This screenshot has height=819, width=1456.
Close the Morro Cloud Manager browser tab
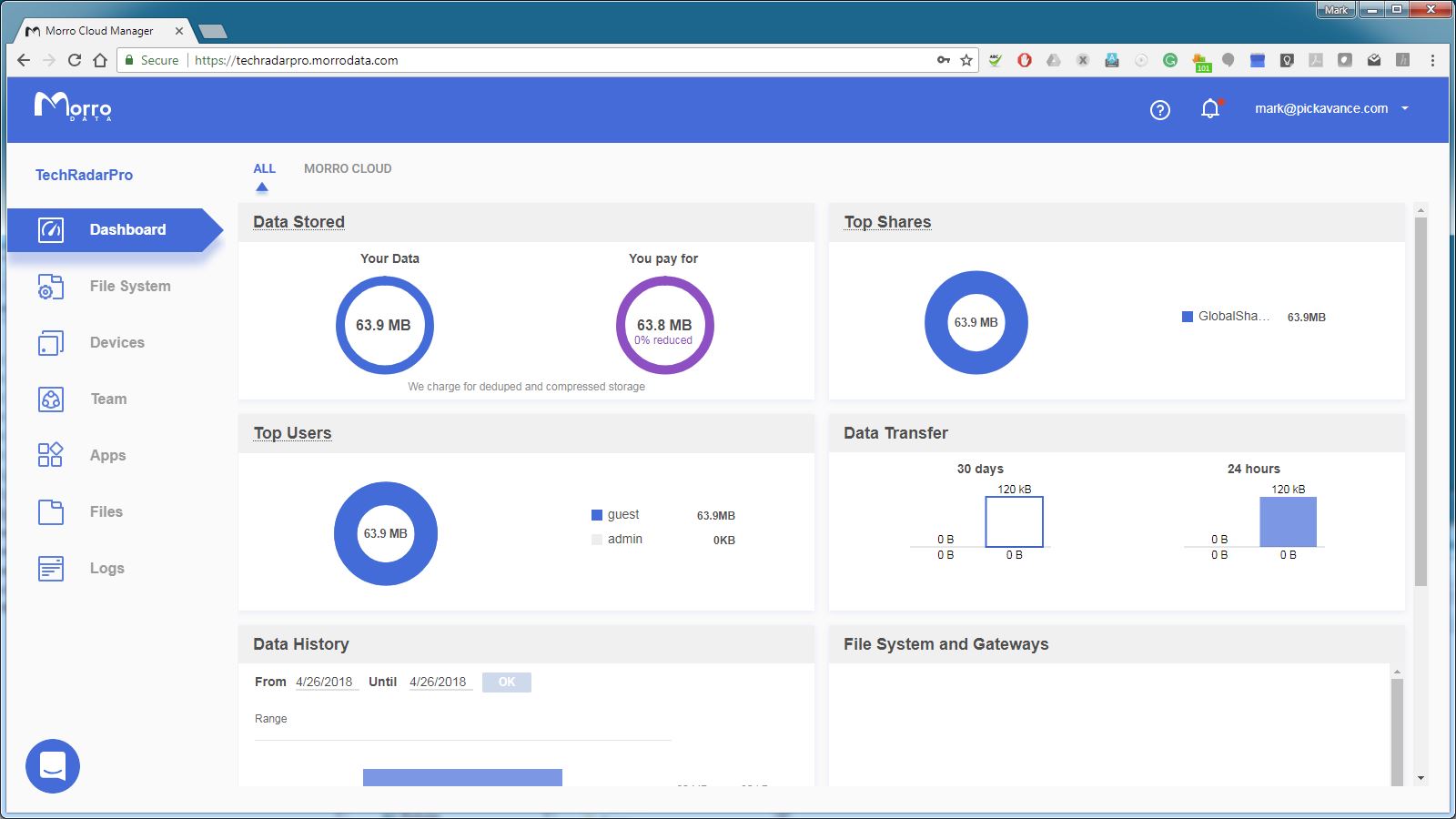point(179,31)
